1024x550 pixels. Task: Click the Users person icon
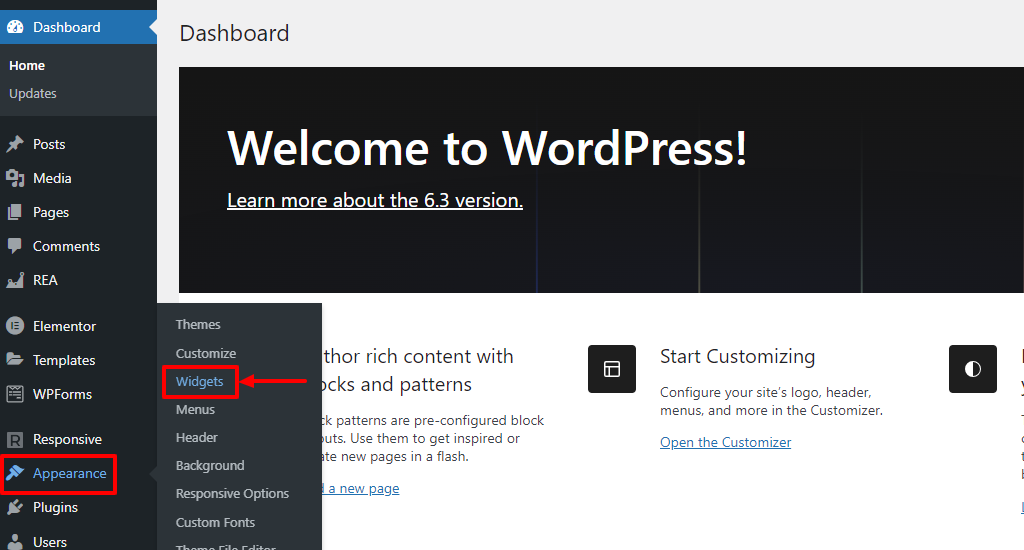(15, 542)
